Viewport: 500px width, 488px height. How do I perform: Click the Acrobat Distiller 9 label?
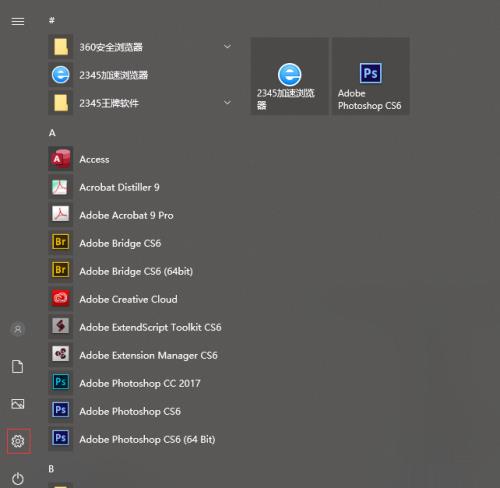[x=119, y=187]
